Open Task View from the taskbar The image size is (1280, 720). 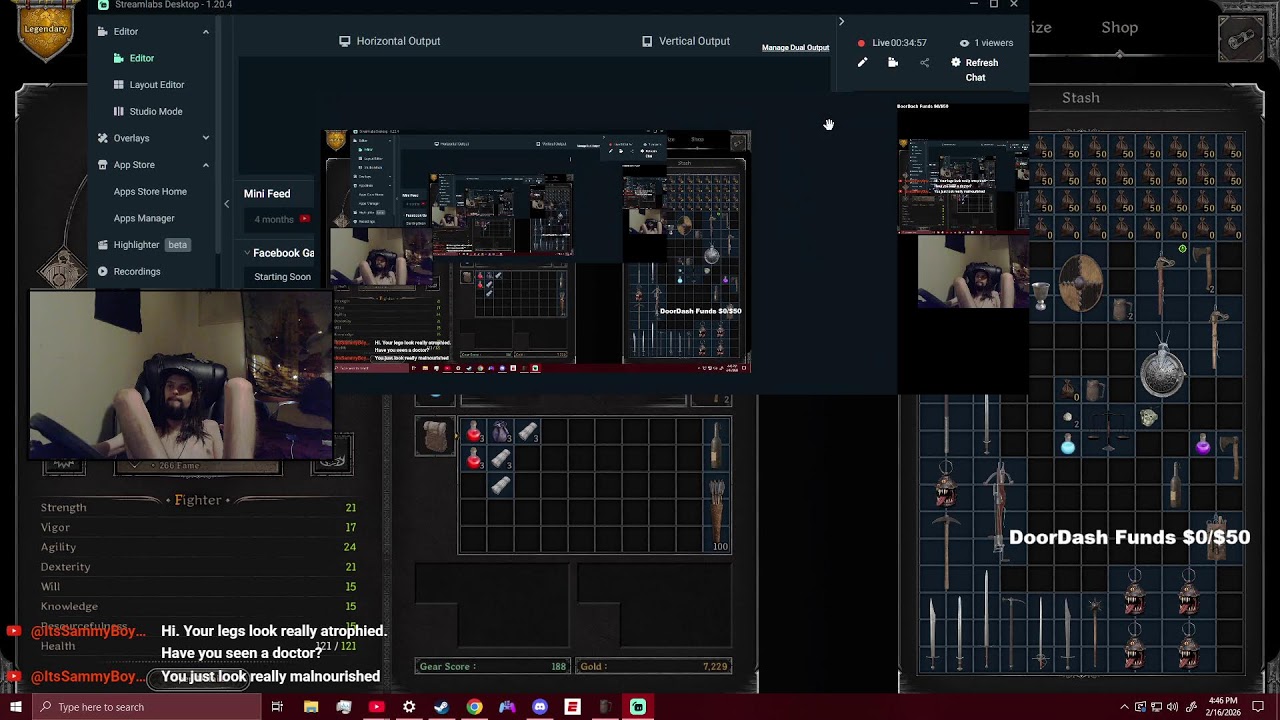coord(277,707)
